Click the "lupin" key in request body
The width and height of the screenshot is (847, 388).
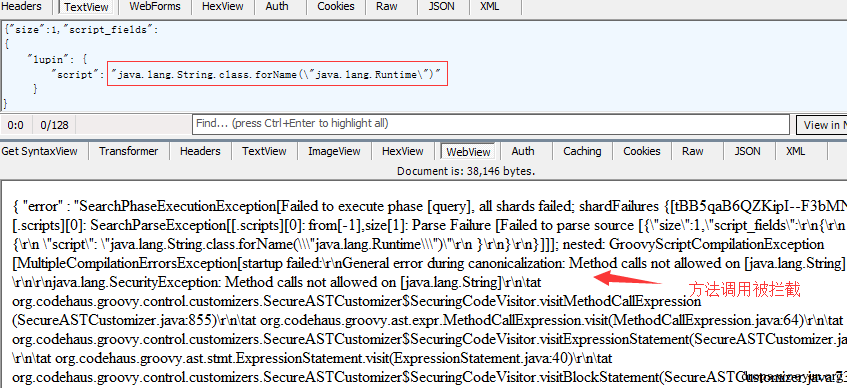(52, 59)
